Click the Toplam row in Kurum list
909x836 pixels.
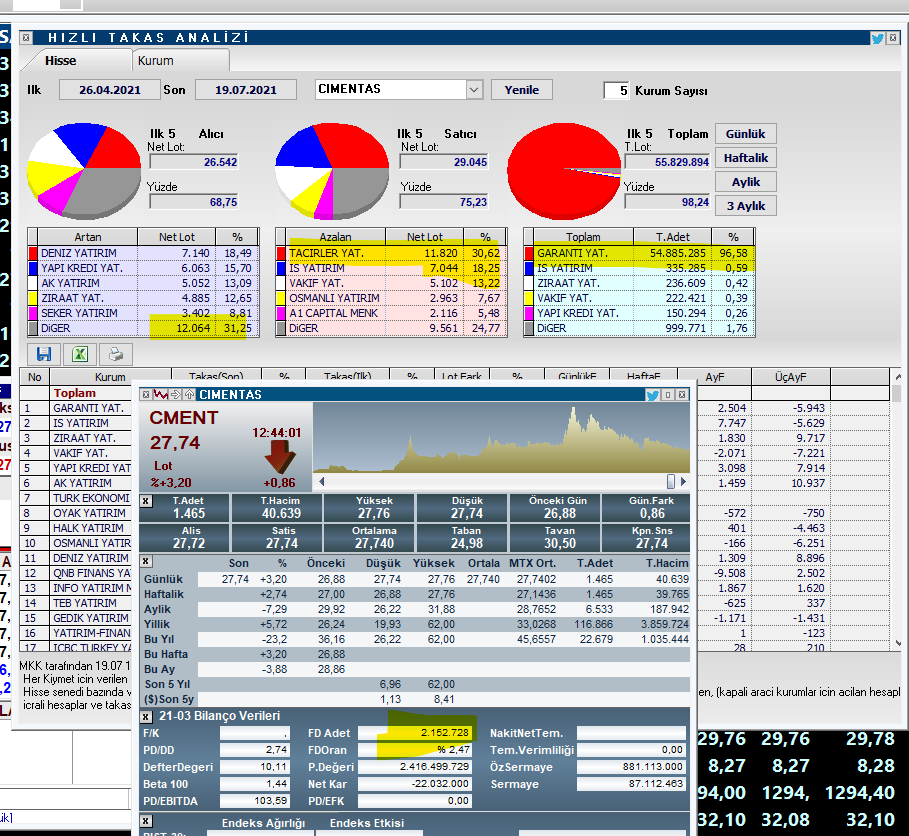[76, 393]
